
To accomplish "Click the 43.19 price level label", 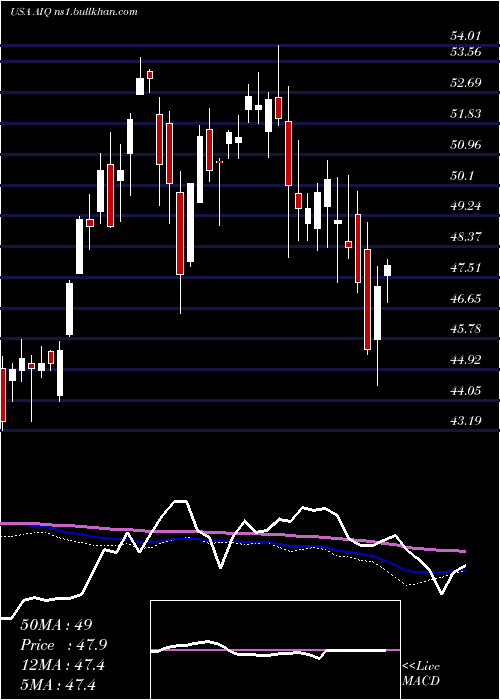I will tap(466, 421).
